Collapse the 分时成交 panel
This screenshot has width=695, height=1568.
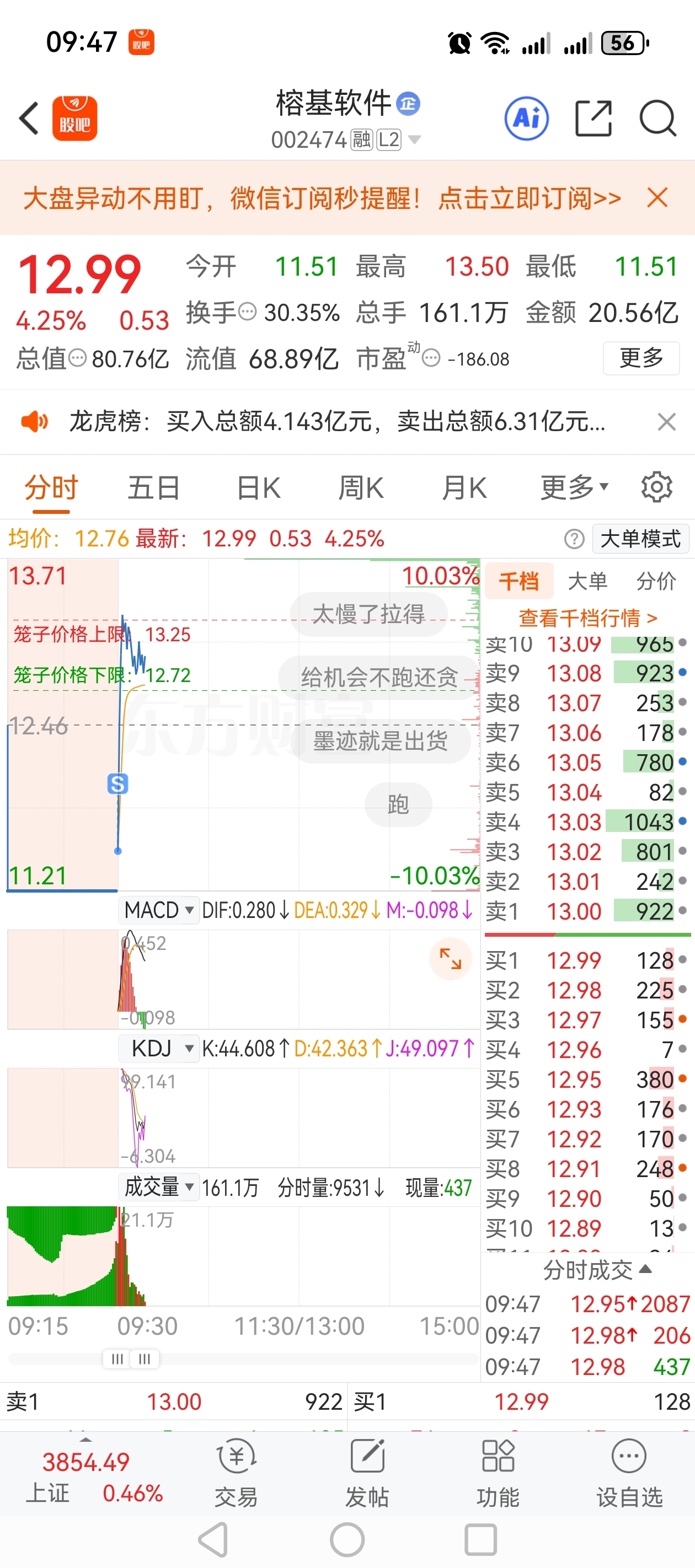click(597, 1270)
